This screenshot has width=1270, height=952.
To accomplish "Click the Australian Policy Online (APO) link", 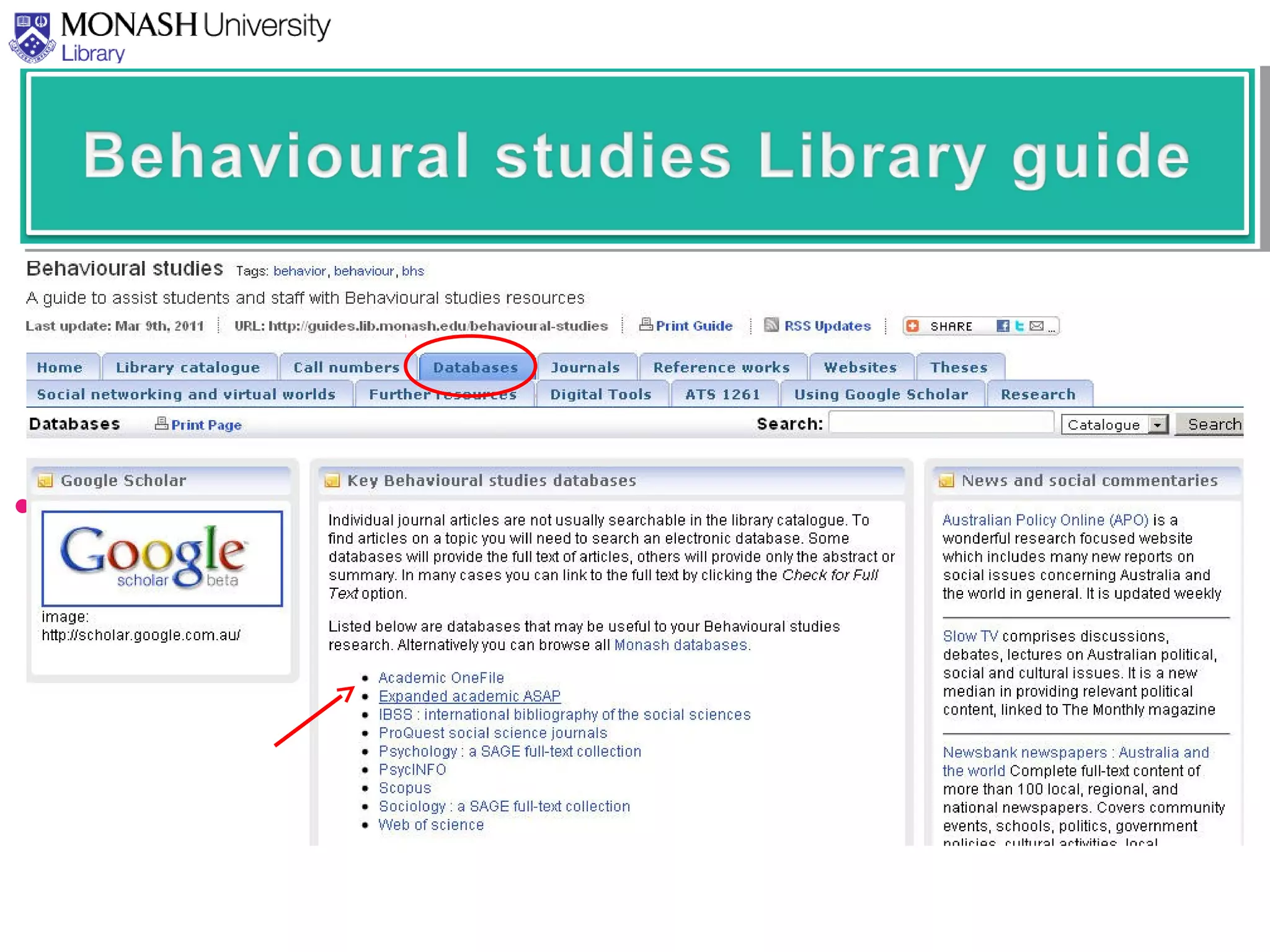I will [x=1045, y=520].
